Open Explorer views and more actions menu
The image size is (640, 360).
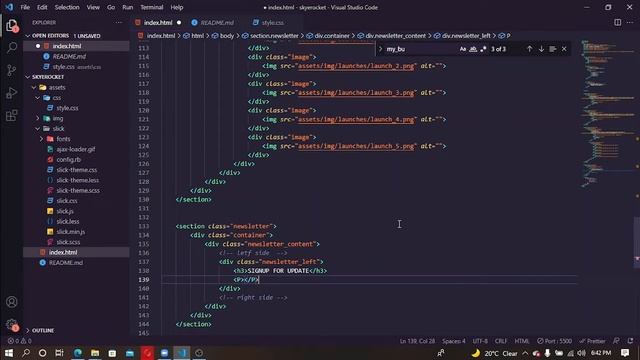(119, 22)
